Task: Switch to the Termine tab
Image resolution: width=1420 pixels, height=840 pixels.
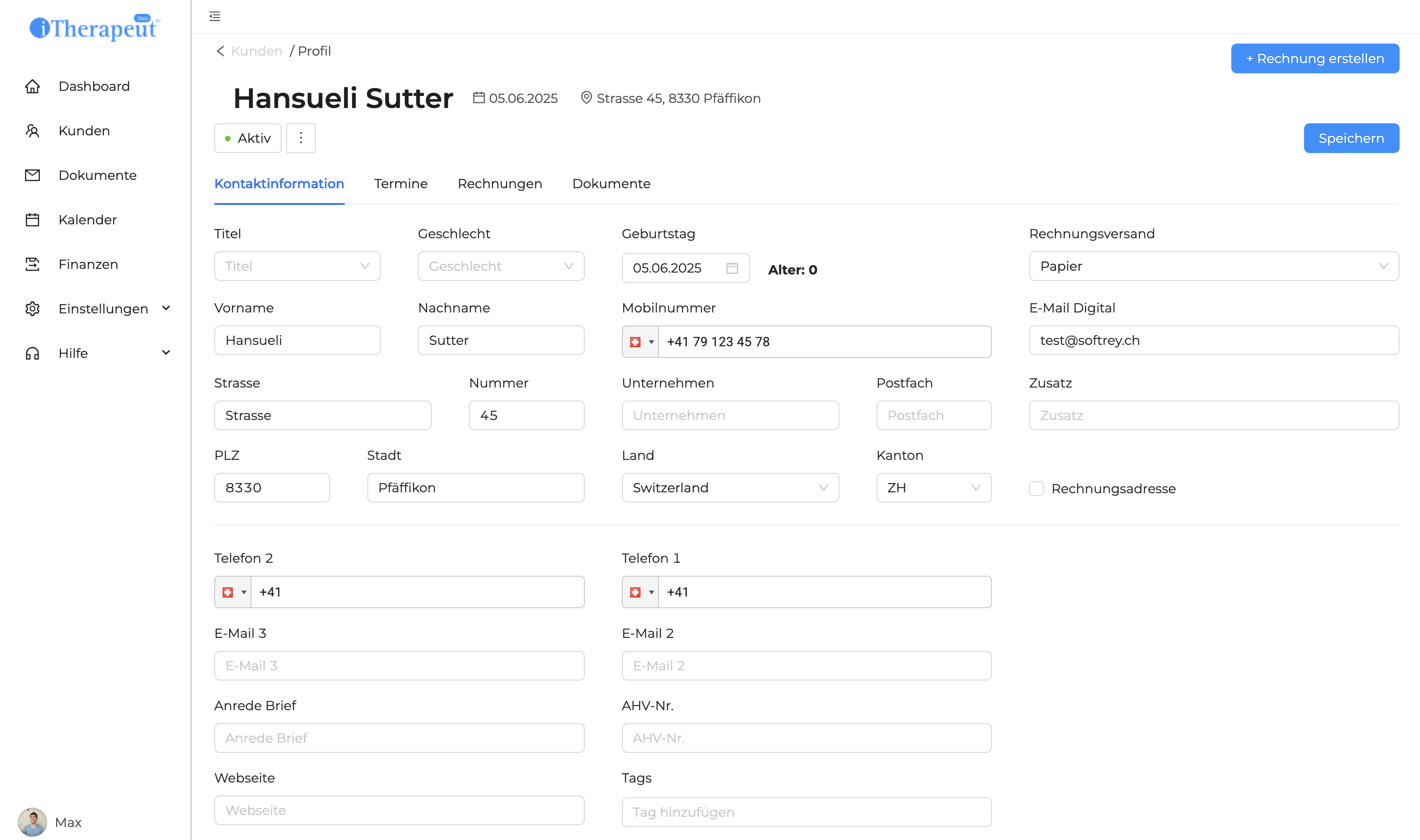Action: click(400, 184)
